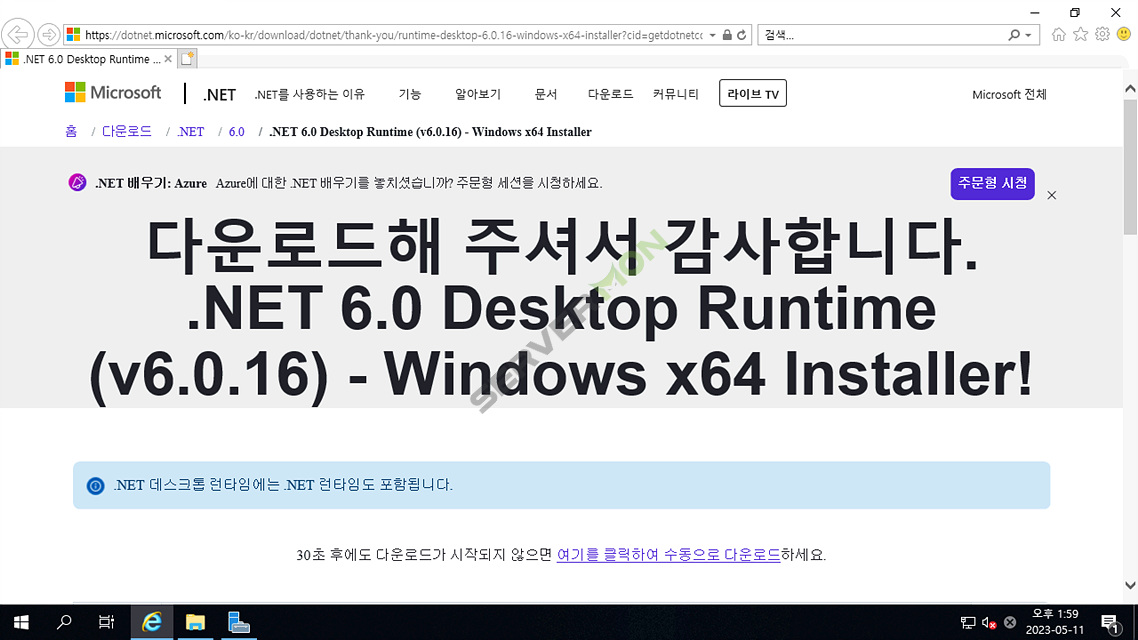Image resolution: width=1138 pixels, height=640 pixels.
Task: Click the Home icon in browser toolbar
Action: pos(1059,34)
